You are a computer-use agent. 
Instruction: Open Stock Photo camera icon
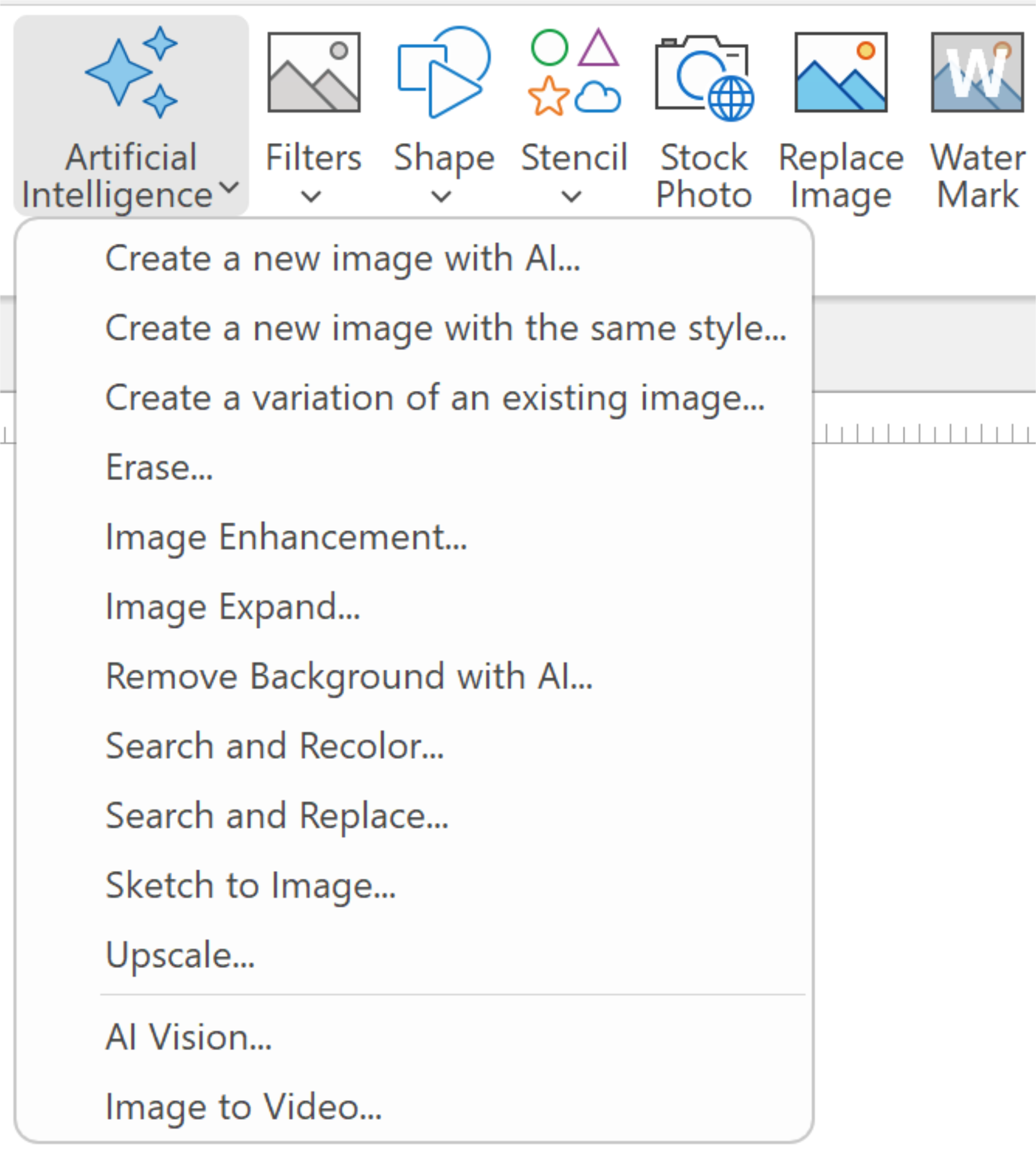tap(704, 77)
